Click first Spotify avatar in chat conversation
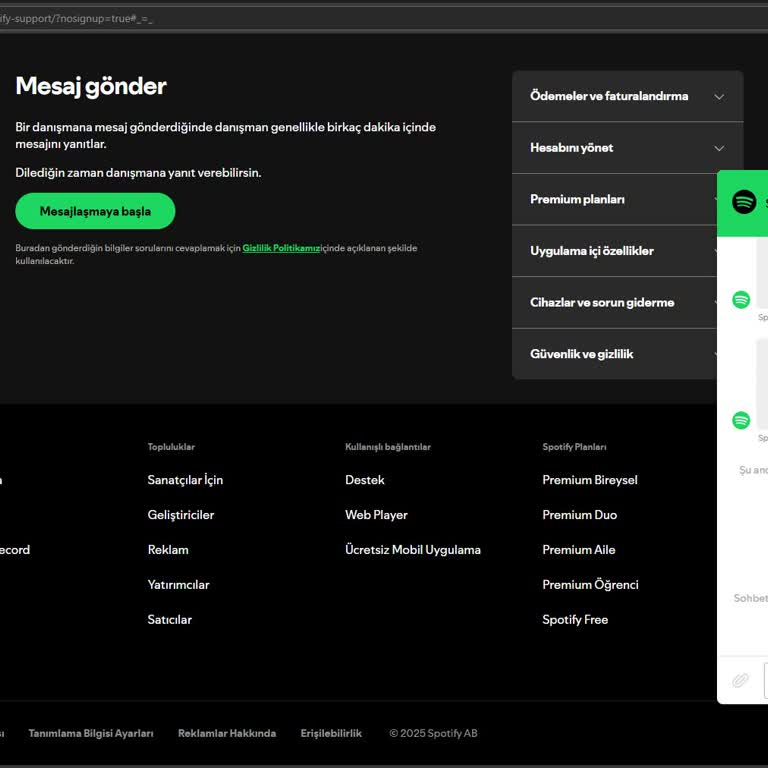The width and height of the screenshot is (768, 768). pos(741,299)
